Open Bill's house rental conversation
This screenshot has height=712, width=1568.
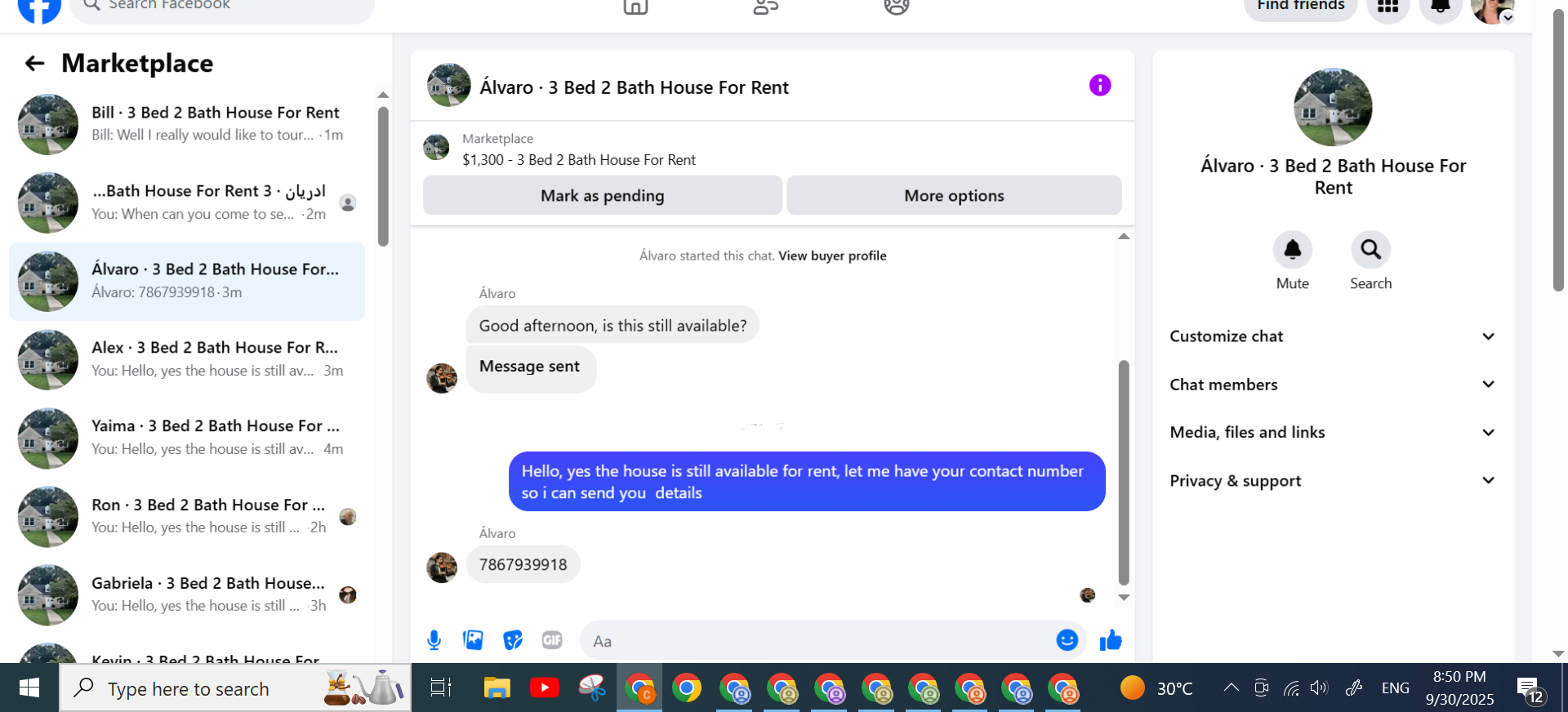(187, 124)
